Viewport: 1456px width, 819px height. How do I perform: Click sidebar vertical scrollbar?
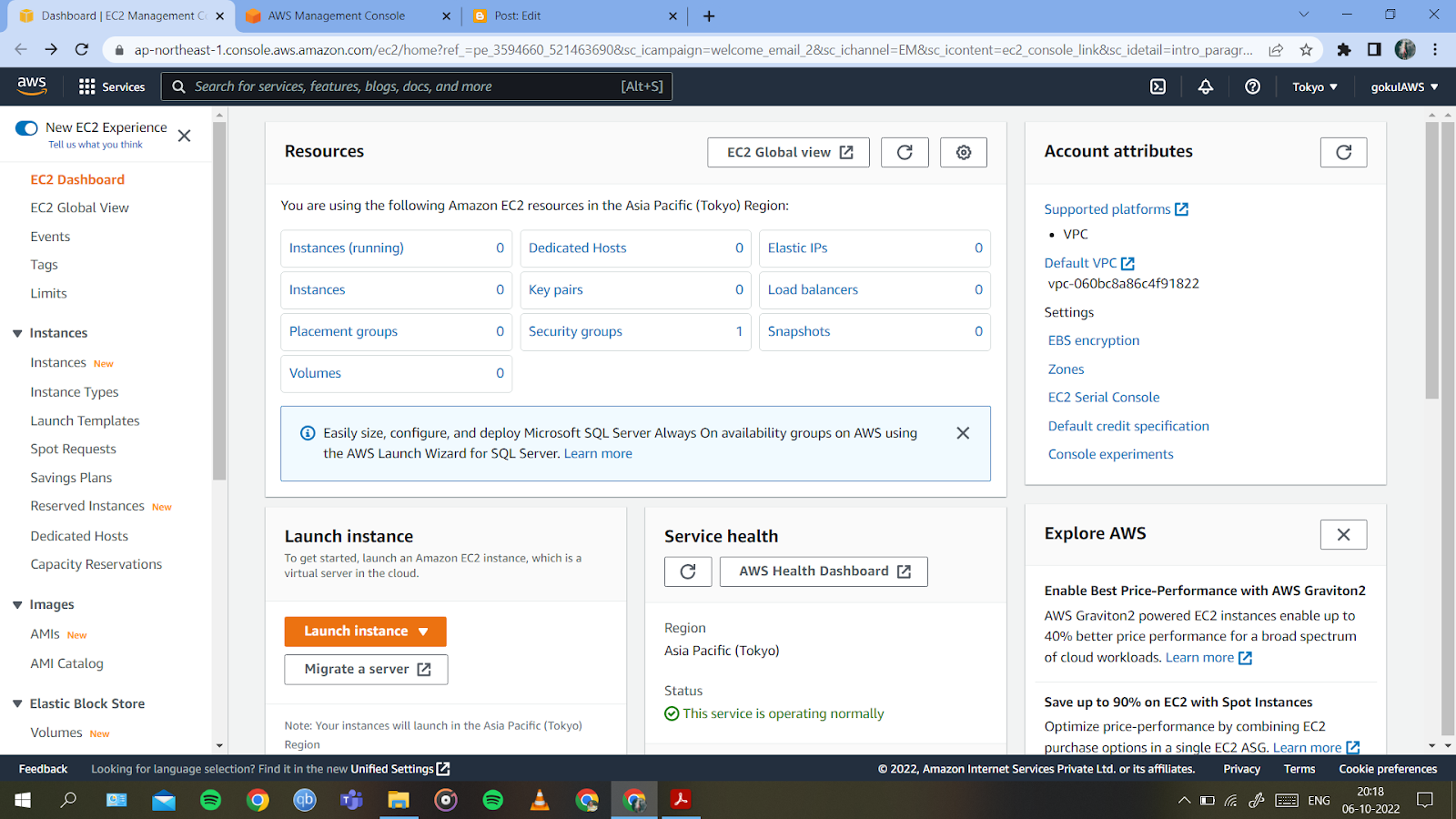point(219,300)
